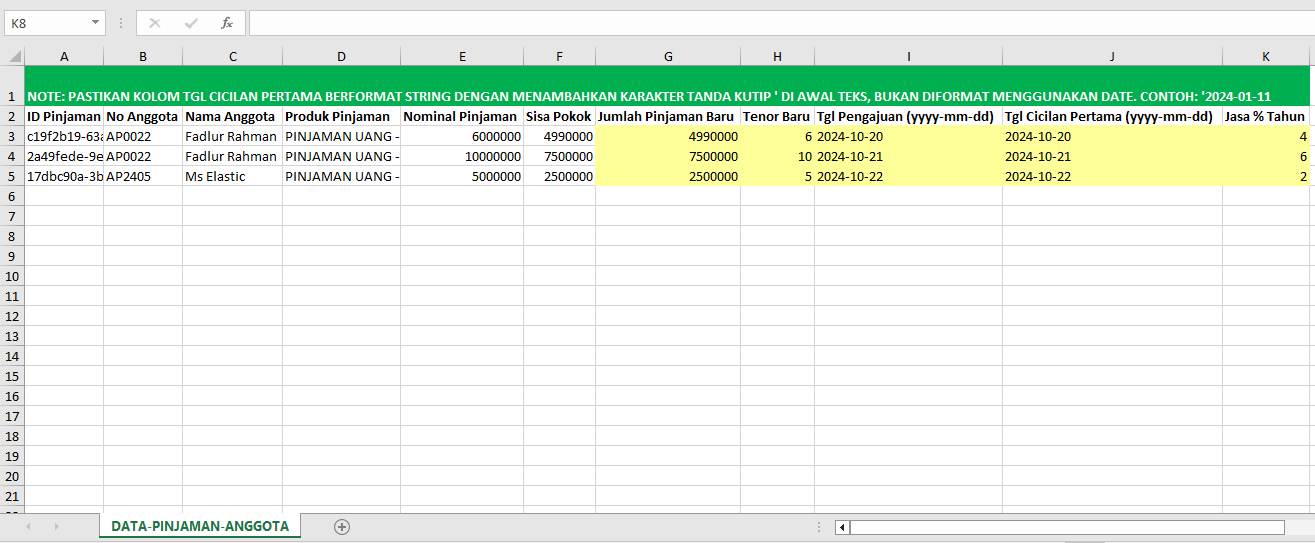Click 'Produk Pinjaman' header cell
This screenshot has width=1315, height=543.
click(342, 116)
